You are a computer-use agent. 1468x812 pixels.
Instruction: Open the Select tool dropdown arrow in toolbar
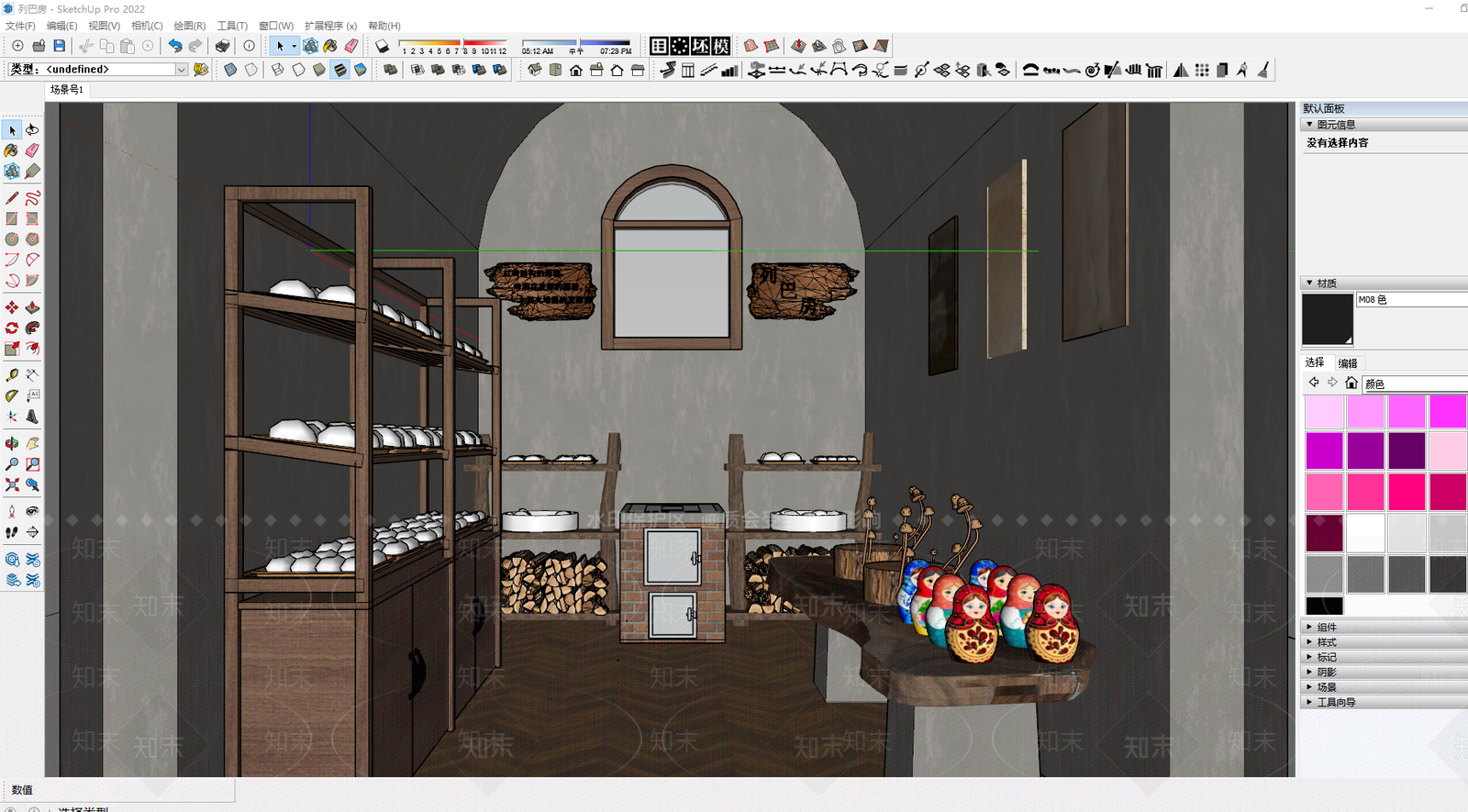294,46
